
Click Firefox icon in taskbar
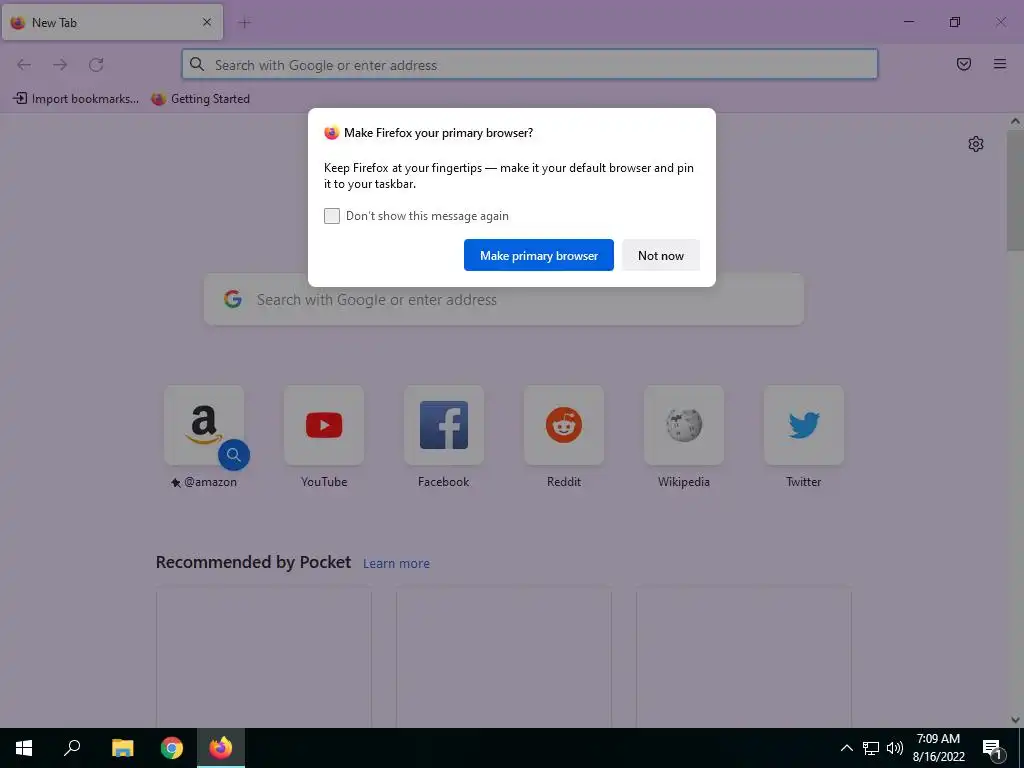click(221, 748)
